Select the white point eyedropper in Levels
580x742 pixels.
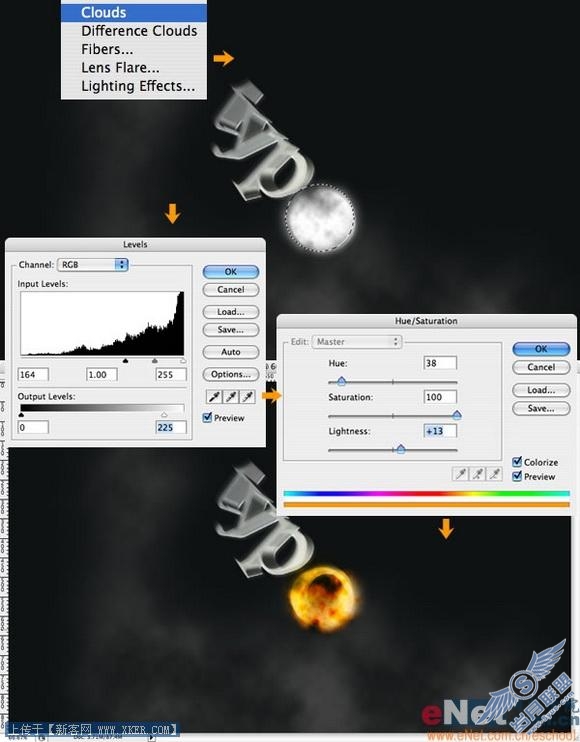point(247,397)
